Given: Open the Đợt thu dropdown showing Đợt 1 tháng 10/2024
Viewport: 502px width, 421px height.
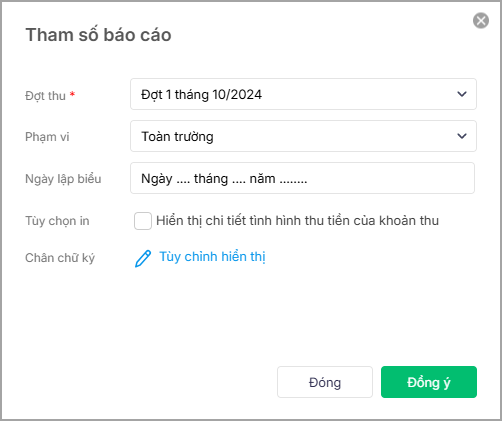Looking at the screenshot, I should [x=303, y=94].
